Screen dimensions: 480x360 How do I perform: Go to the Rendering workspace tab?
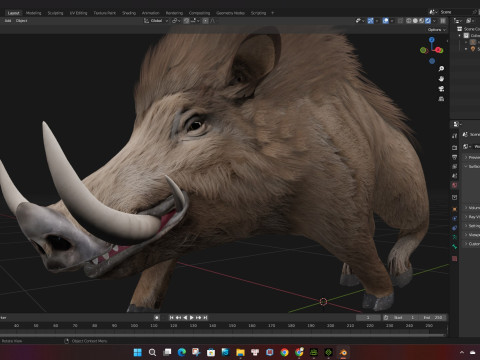[174, 13]
